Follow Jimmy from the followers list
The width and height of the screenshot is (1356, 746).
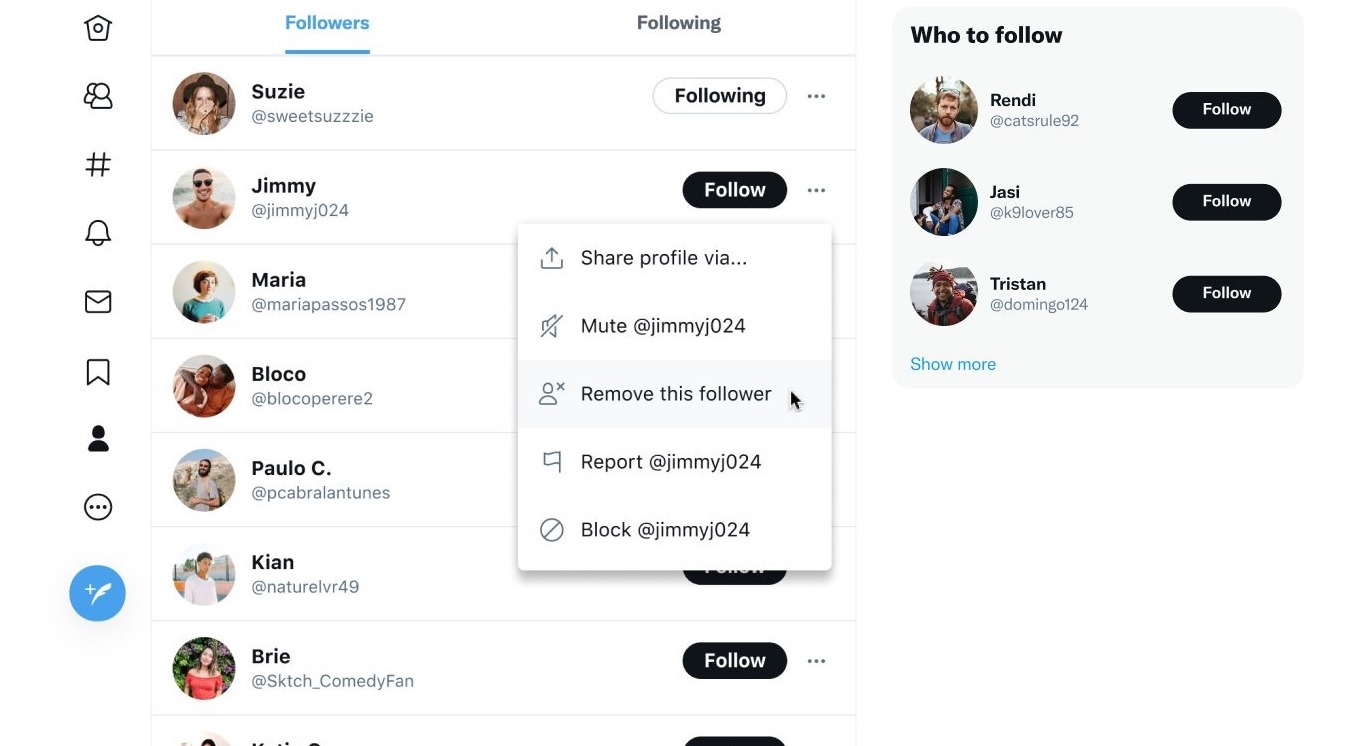pyautogui.click(x=735, y=190)
